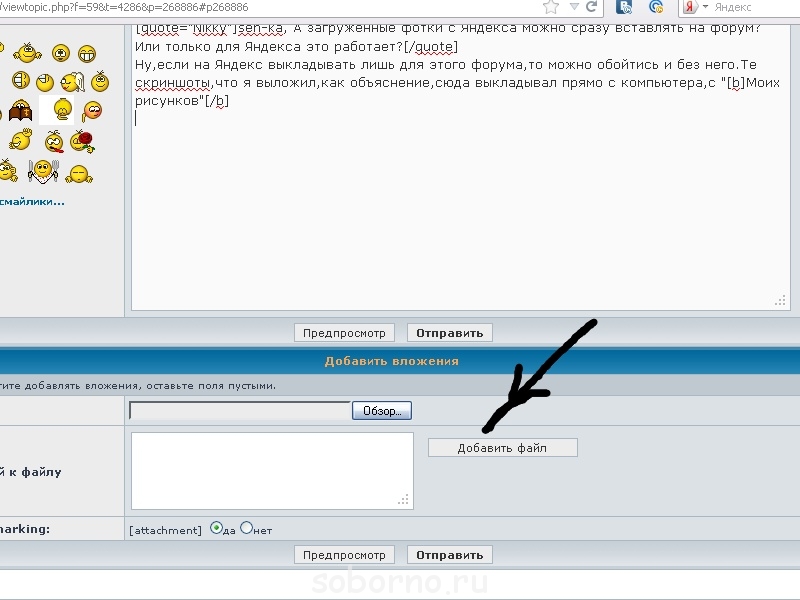Select the 'да' attachment radio button

(x=216, y=529)
